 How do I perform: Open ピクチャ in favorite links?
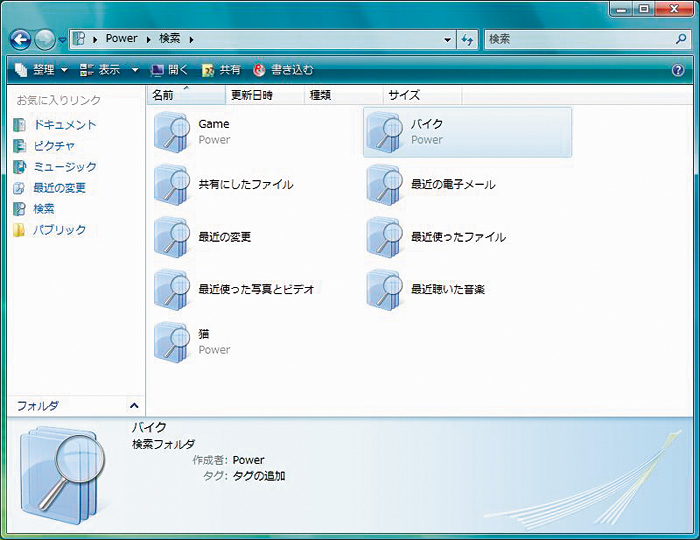[x=54, y=146]
